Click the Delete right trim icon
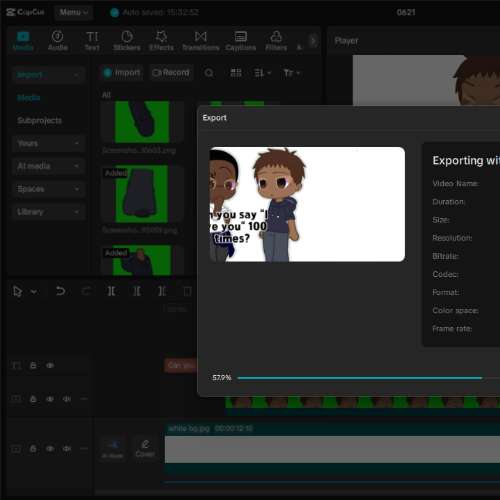 pos(162,291)
